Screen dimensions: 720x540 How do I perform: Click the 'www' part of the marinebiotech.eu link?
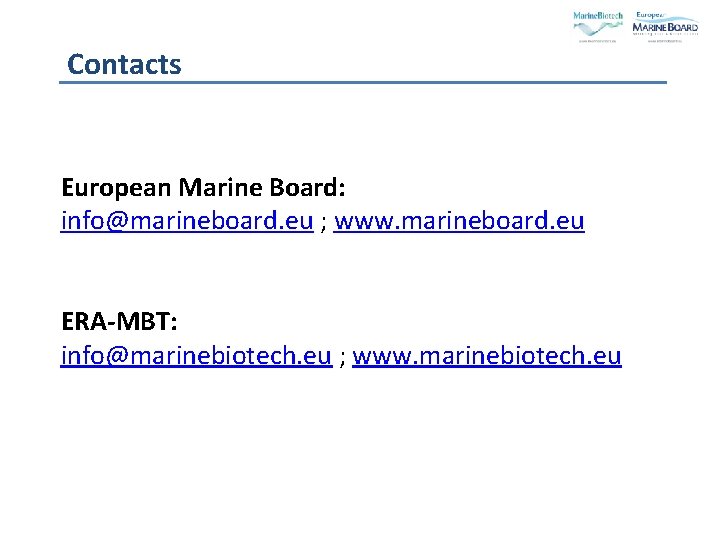pyautogui.click(x=382, y=357)
